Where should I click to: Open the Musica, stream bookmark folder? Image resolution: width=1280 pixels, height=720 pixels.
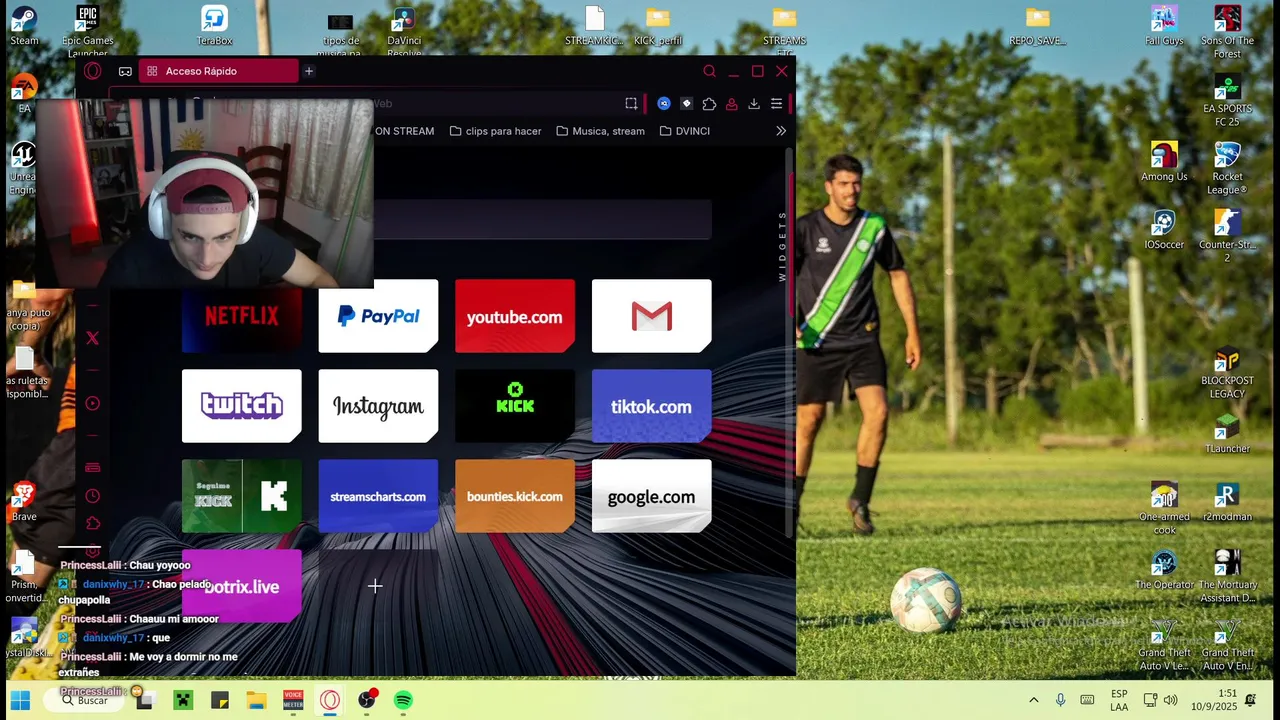tap(600, 131)
